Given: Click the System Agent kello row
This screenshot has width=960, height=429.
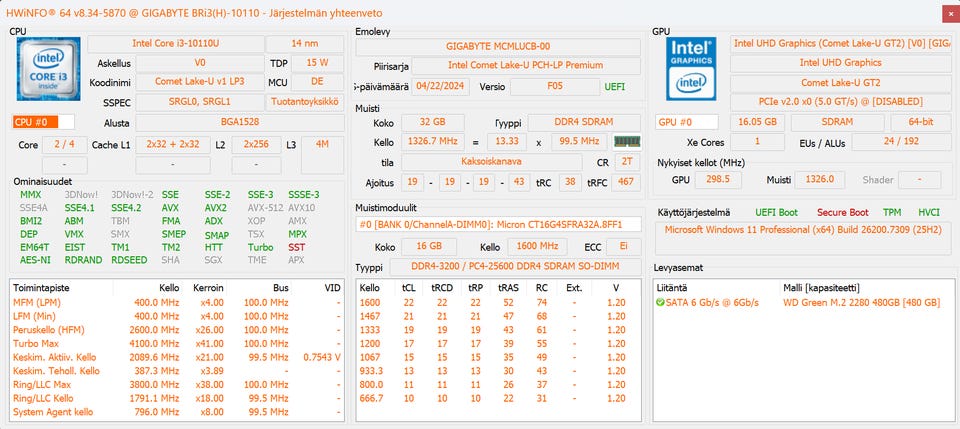Looking at the screenshot, I should pyautogui.click(x=177, y=412).
